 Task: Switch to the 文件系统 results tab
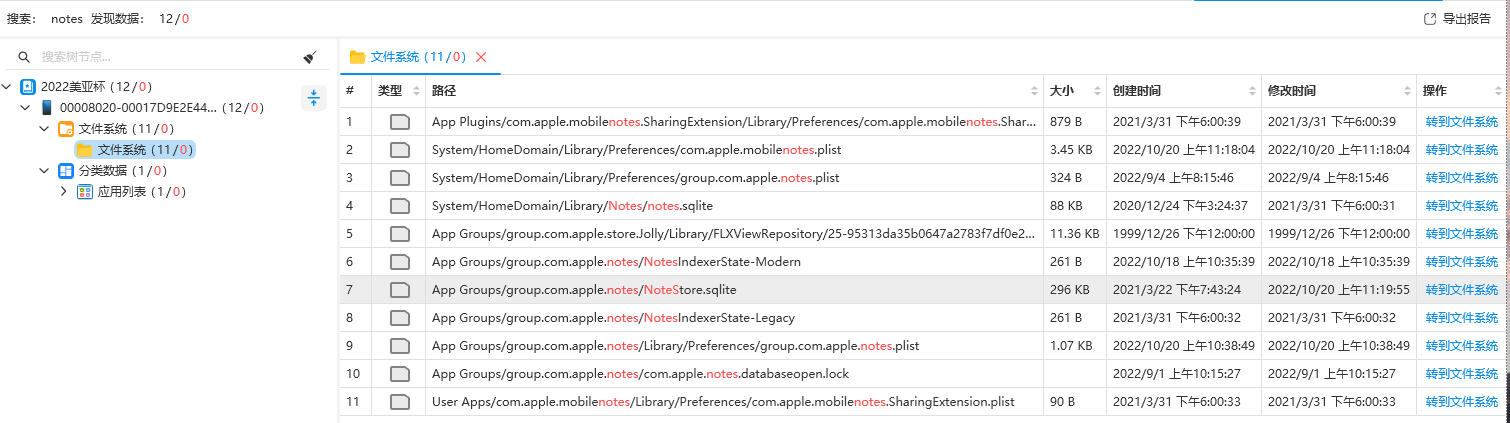point(408,57)
